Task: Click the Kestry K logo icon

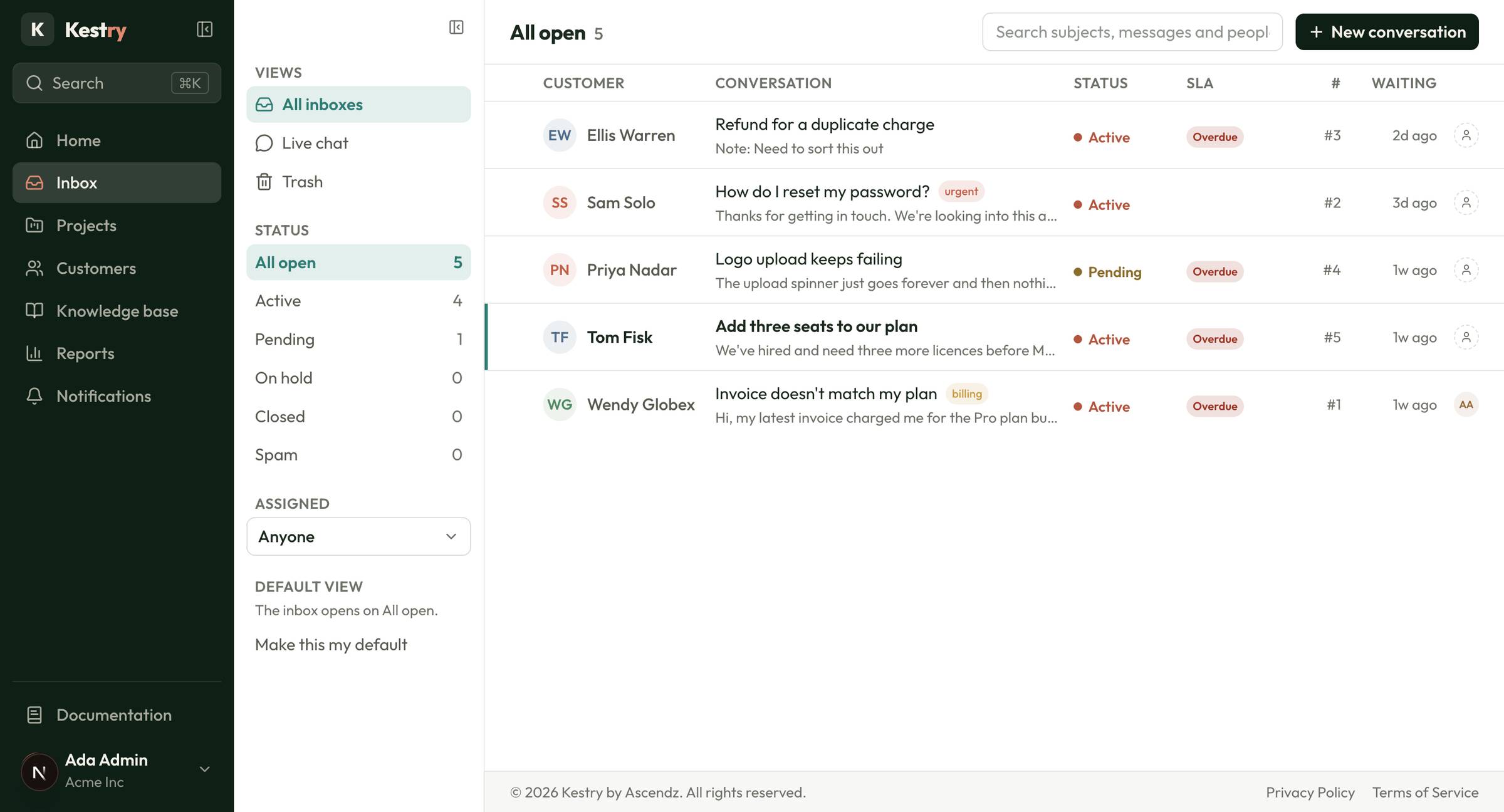Action: point(38,29)
